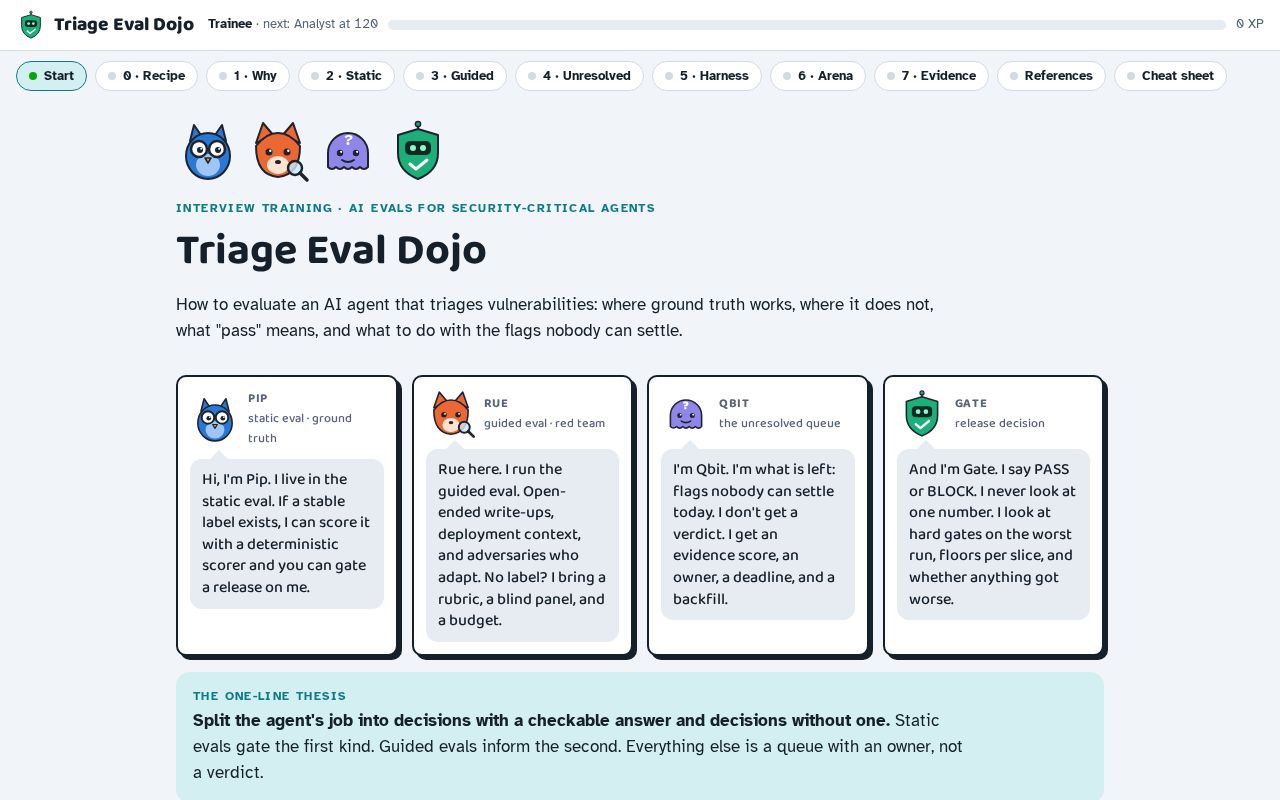
Task: Open the References tab
Action: (1051, 76)
